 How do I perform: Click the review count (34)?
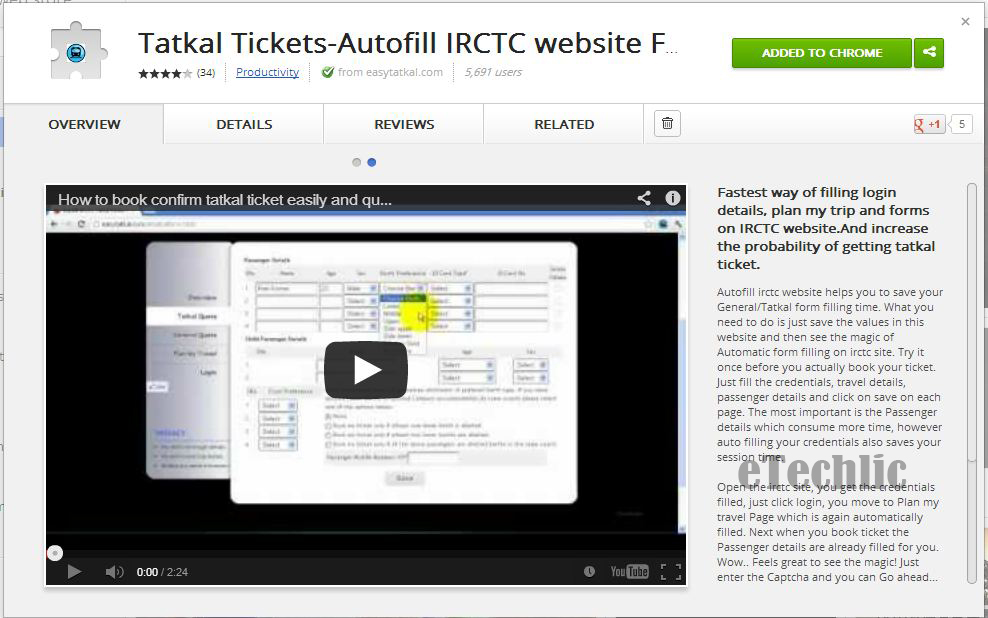(x=205, y=73)
